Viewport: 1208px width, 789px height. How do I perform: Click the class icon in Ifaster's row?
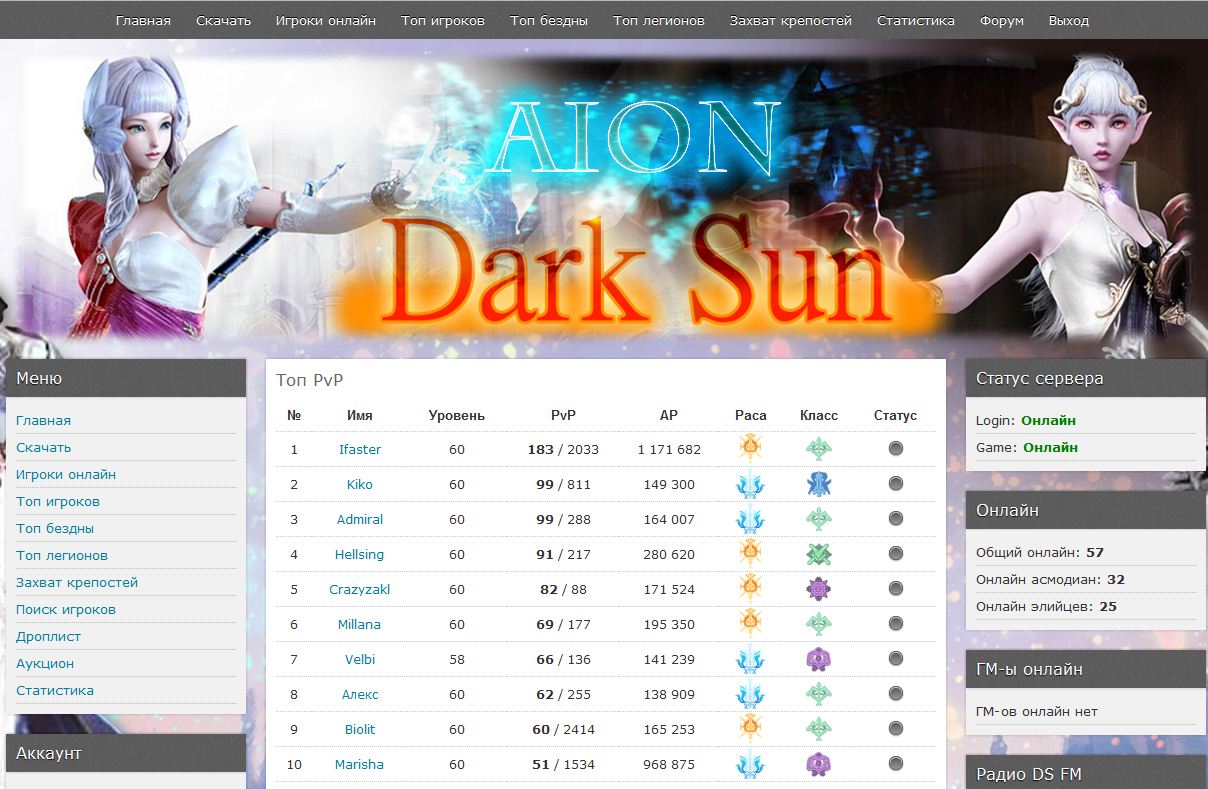click(x=819, y=449)
